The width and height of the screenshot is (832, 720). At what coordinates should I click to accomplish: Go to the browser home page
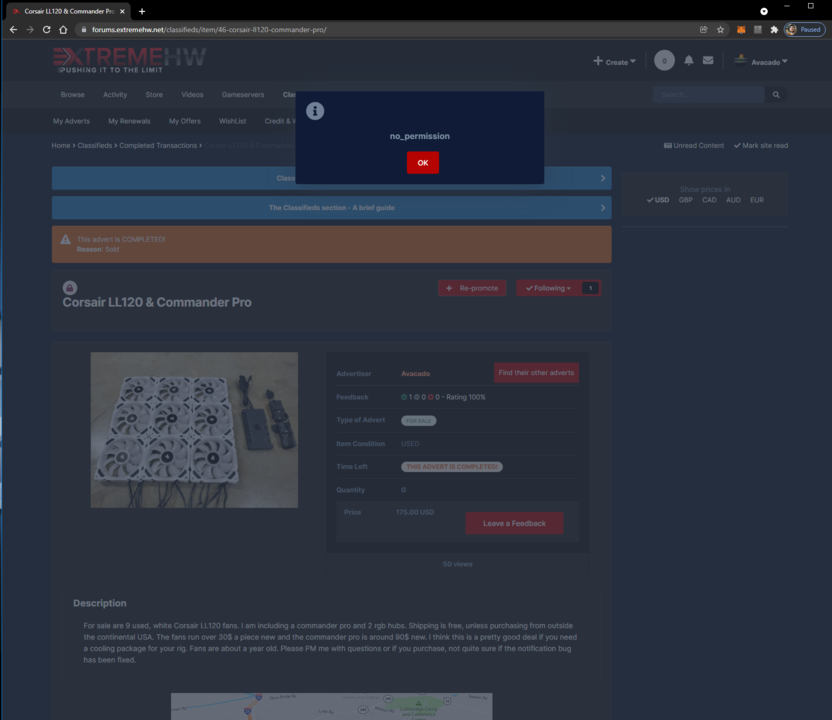click(x=63, y=30)
